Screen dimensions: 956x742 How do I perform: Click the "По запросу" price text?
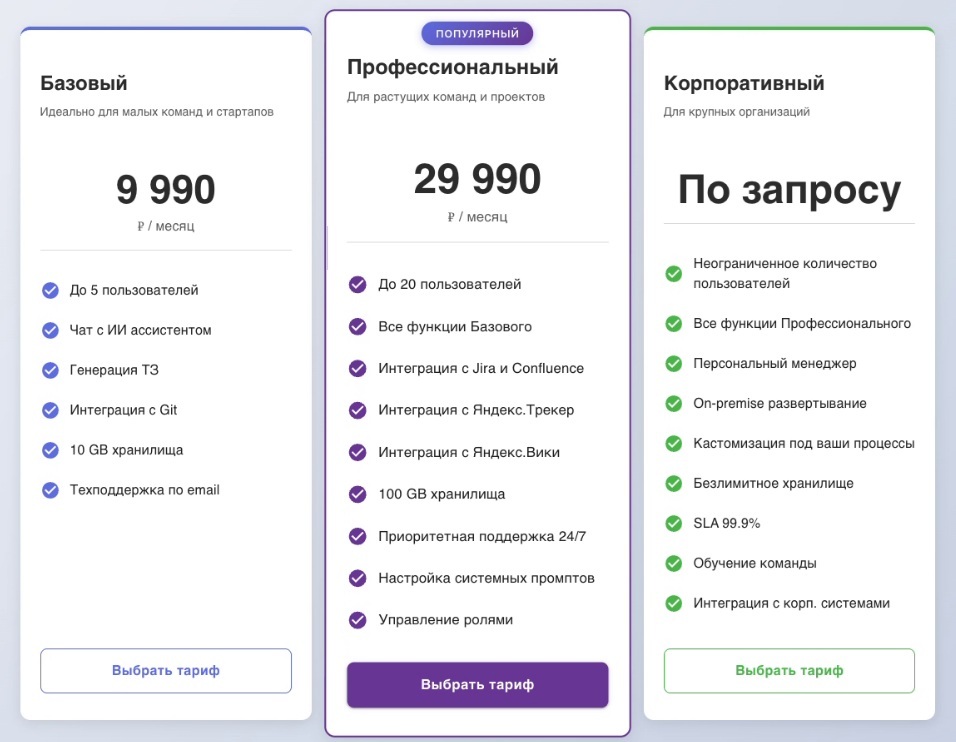click(789, 189)
